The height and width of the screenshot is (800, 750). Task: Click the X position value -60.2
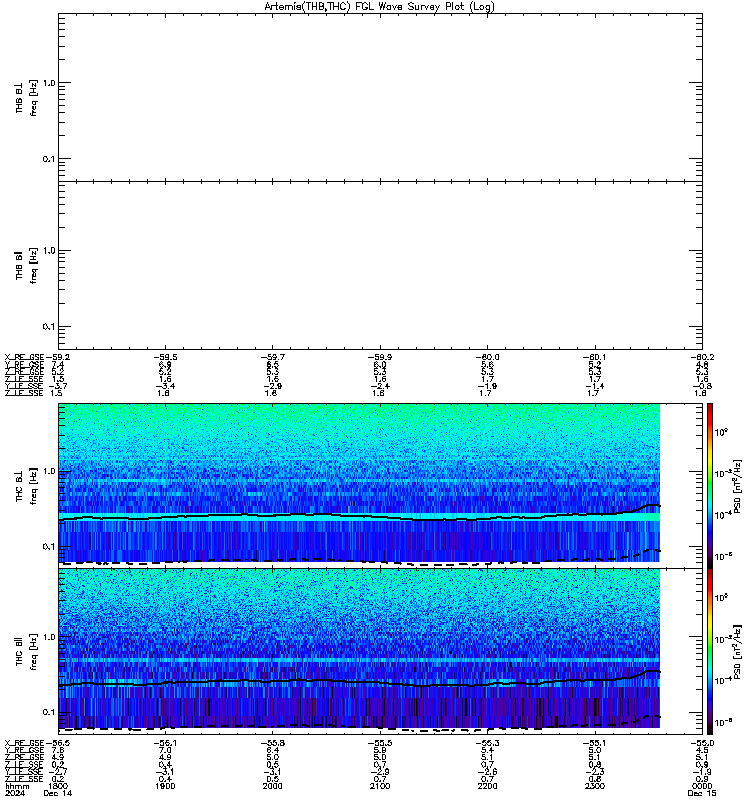tap(702, 357)
